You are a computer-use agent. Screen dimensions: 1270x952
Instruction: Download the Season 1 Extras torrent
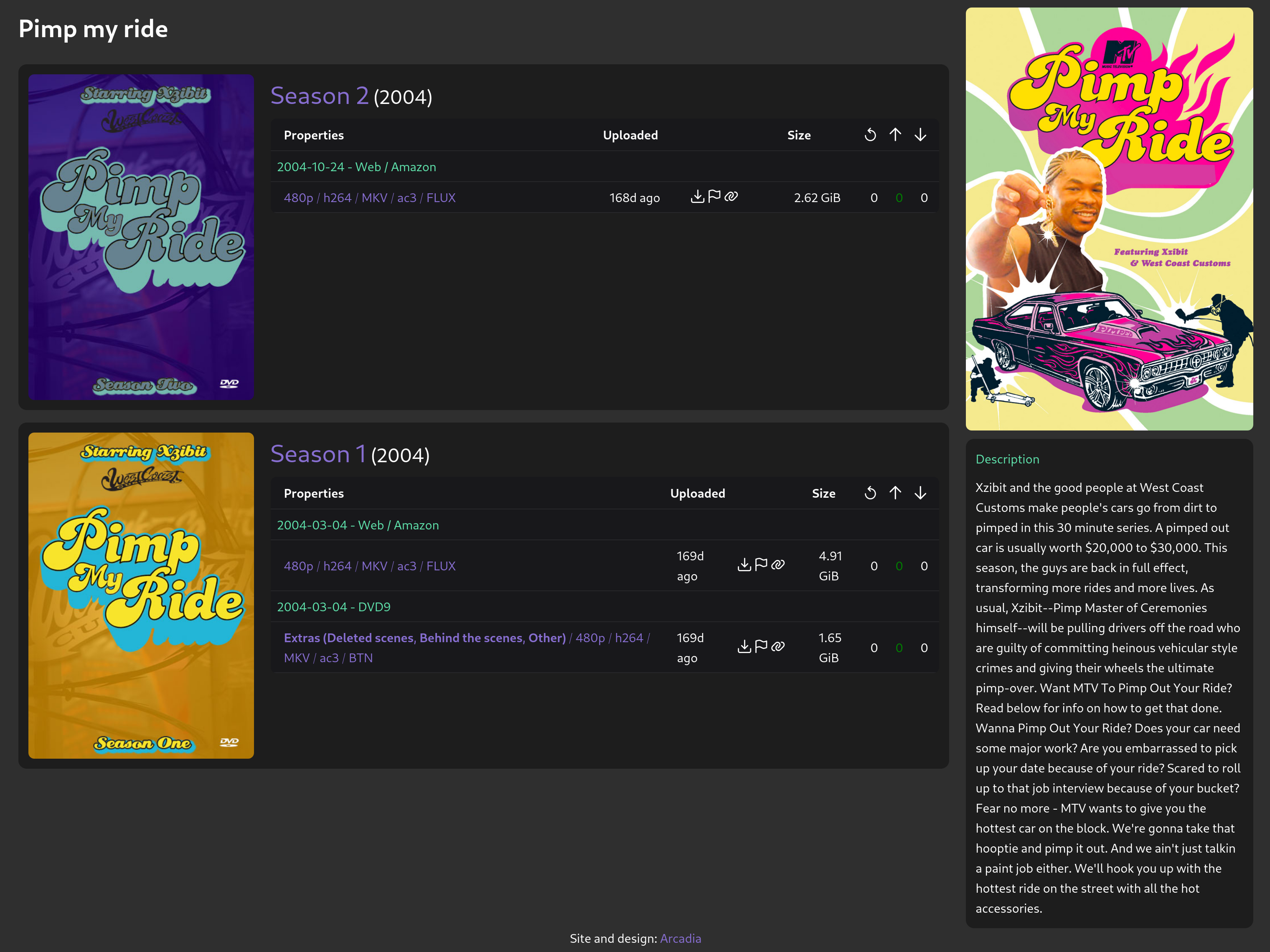744,647
